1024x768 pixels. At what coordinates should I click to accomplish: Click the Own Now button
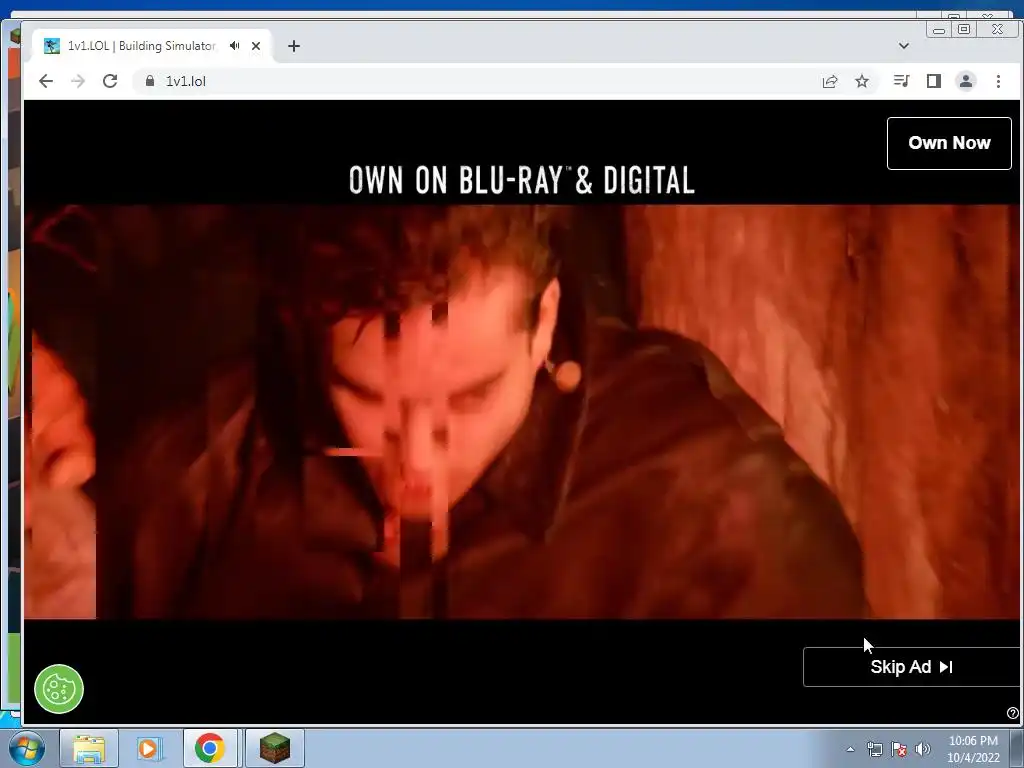(x=949, y=143)
